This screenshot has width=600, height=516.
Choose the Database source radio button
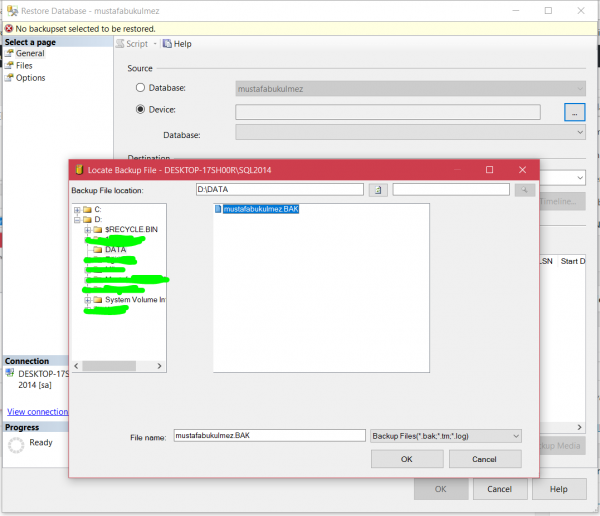tap(140, 88)
